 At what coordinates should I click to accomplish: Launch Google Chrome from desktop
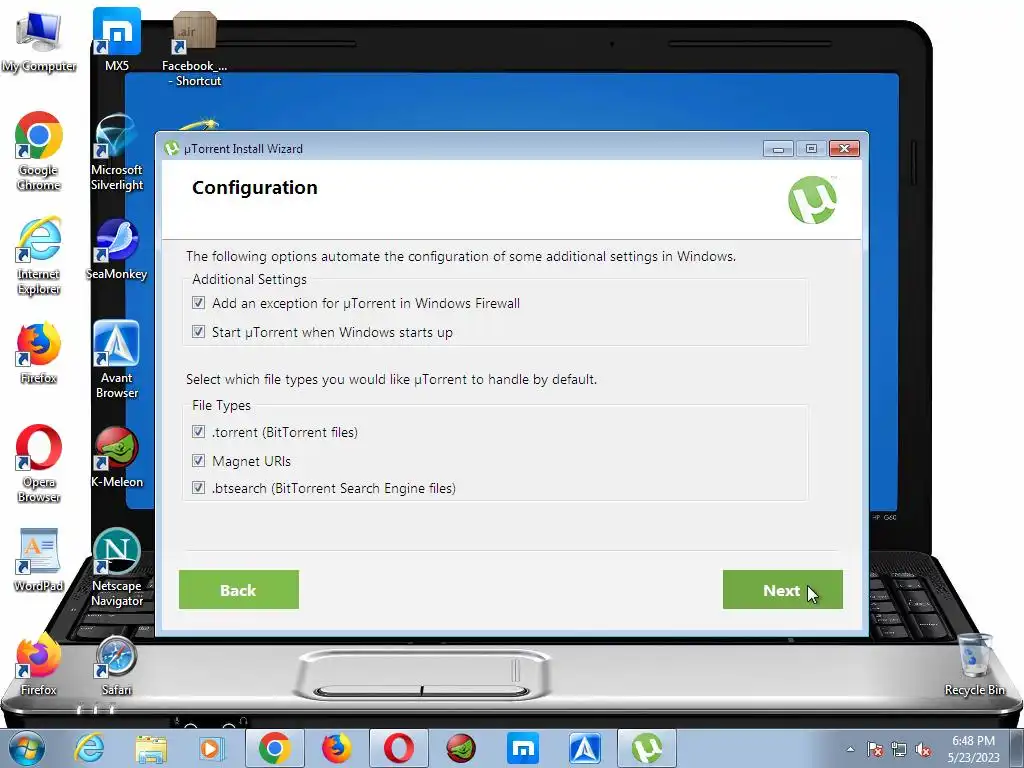(39, 152)
